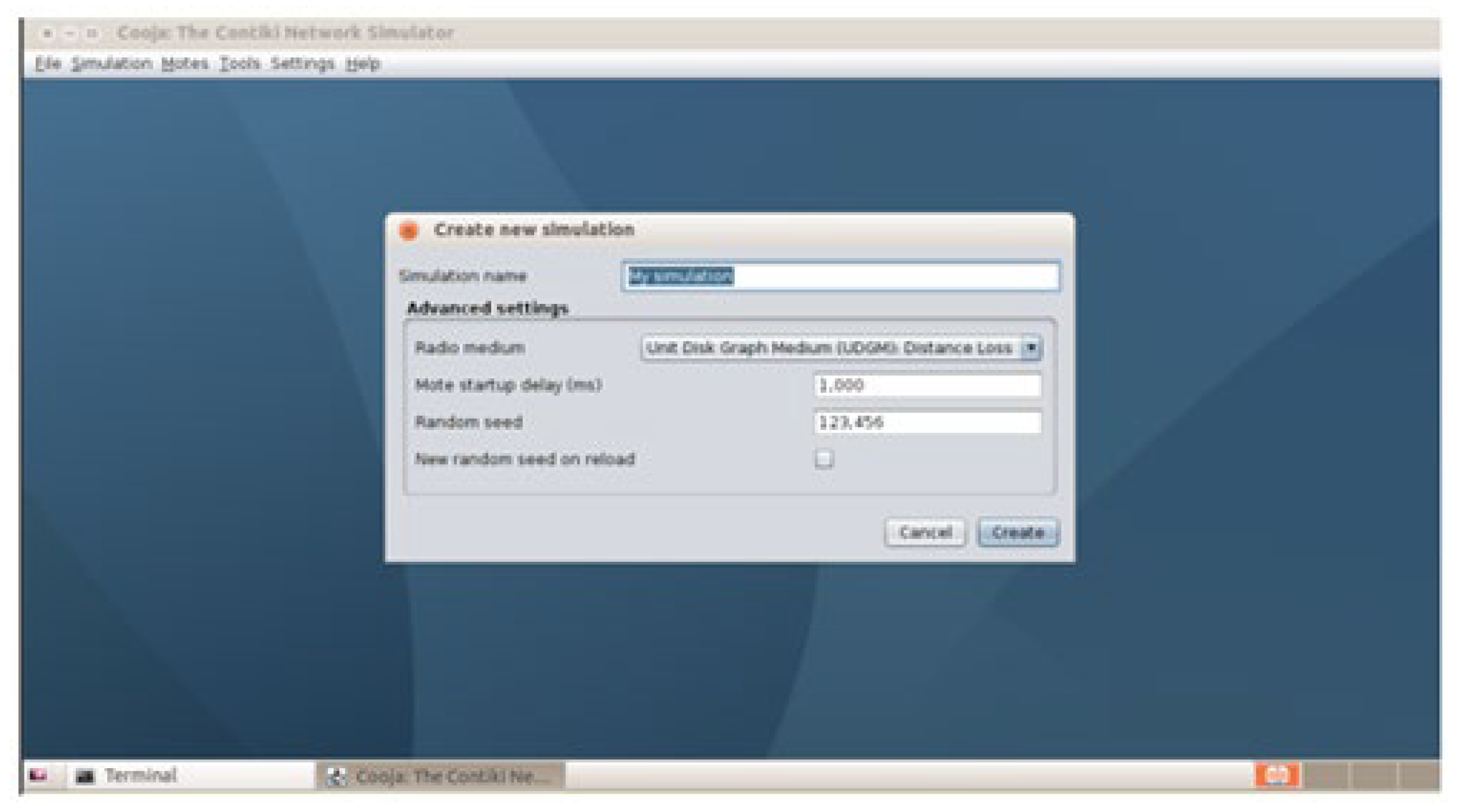The image size is (1458, 812).
Task: Select the Cooja taskbar entry
Action: [440, 776]
